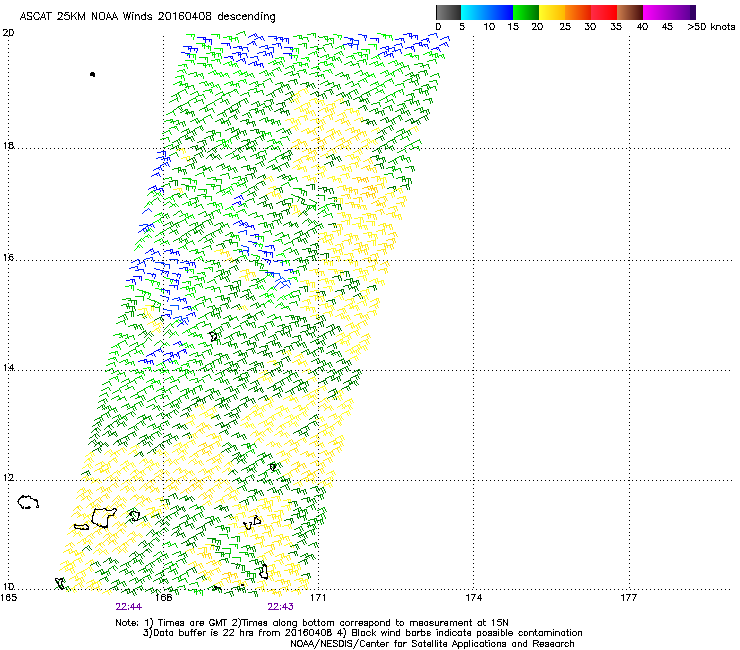This screenshot has width=740, height=650.
Task: Click the latitude label '18'
Action: 8,145
